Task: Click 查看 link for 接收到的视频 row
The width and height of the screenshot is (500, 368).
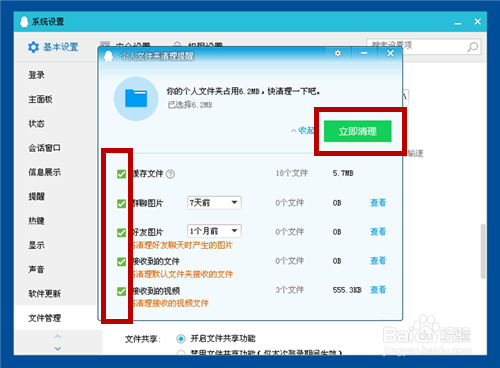Action: (x=378, y=290)
